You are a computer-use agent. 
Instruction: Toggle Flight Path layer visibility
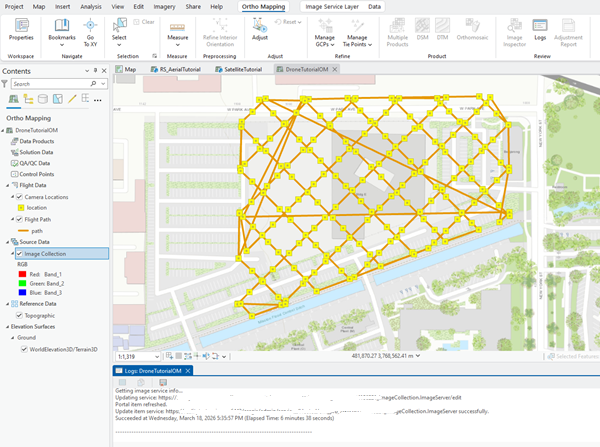pos(20,219)
